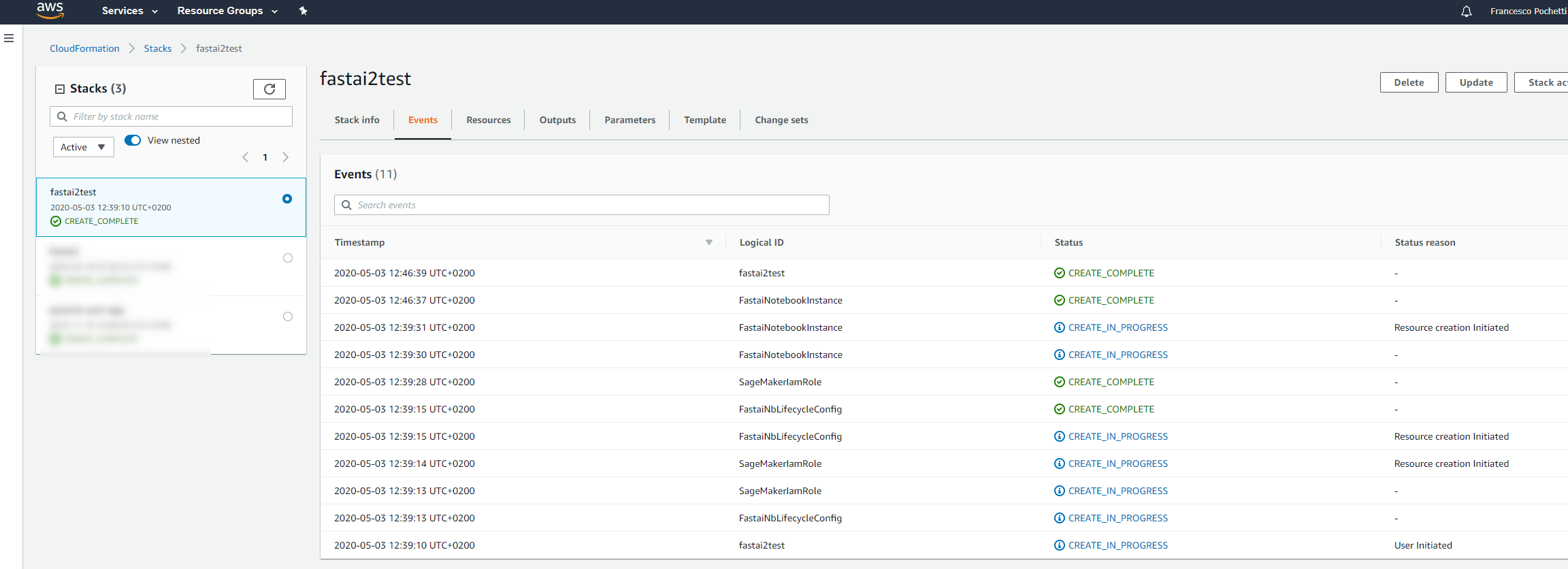Go to previous stacks page arrow
Image resolution: width=1568 pixels, height=569 pixels.
245,157
